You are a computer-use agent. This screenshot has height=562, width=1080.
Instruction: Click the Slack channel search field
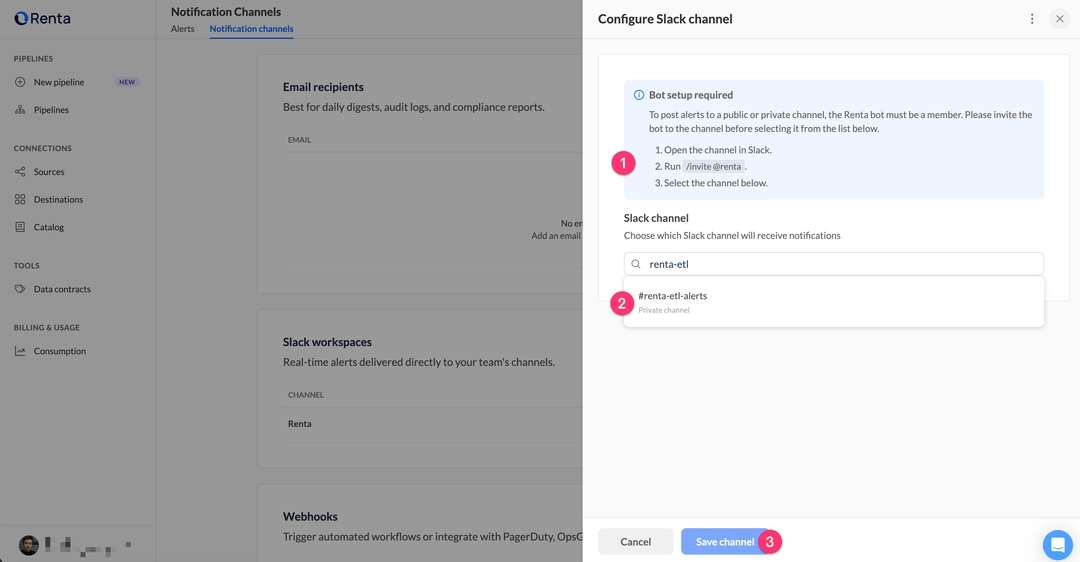tap(840, 264)
